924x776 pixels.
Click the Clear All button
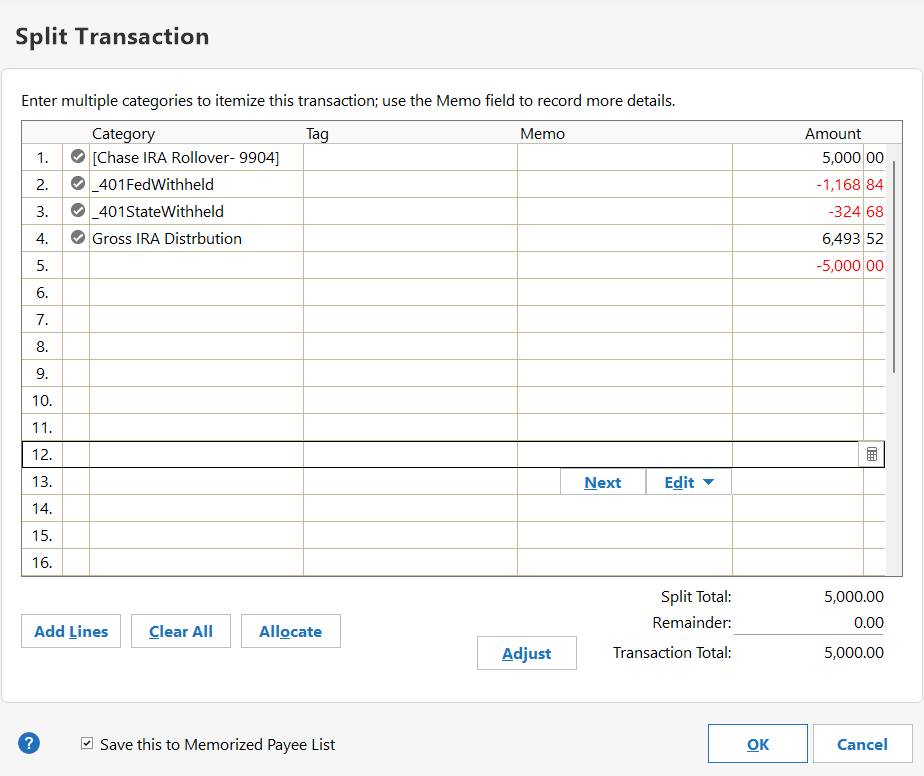[x=181, y=631]
